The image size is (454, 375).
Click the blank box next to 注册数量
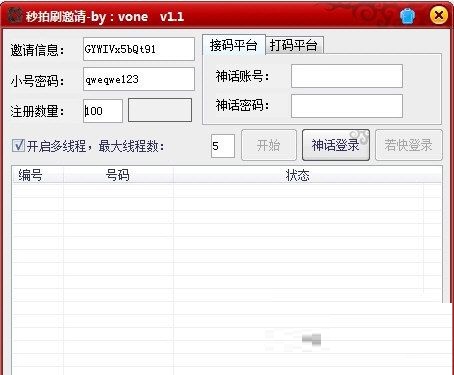coord(160,110)
